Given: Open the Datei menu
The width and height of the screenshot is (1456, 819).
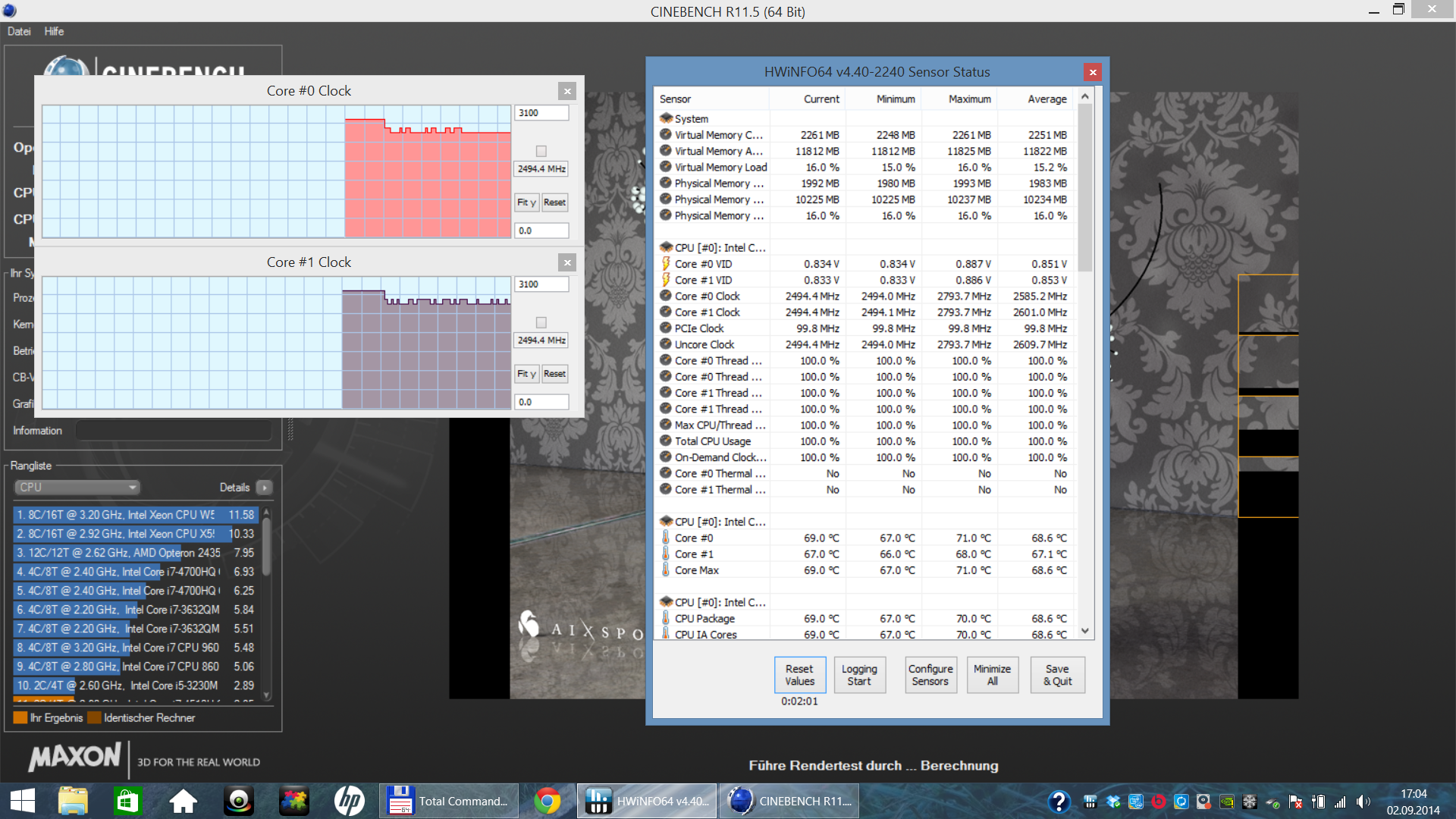Looking at the screenshot, I should point(19,31).
